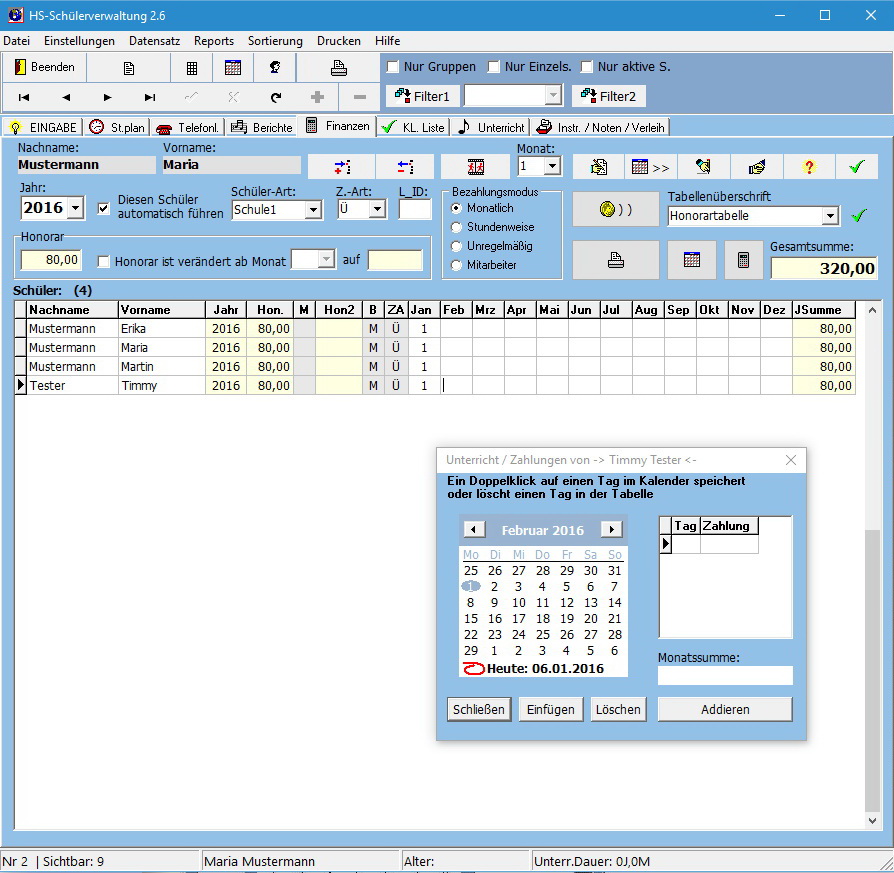Open the yellow question mark help icon
The height and width of the screenshot is (873, 894).
(808, 167)
